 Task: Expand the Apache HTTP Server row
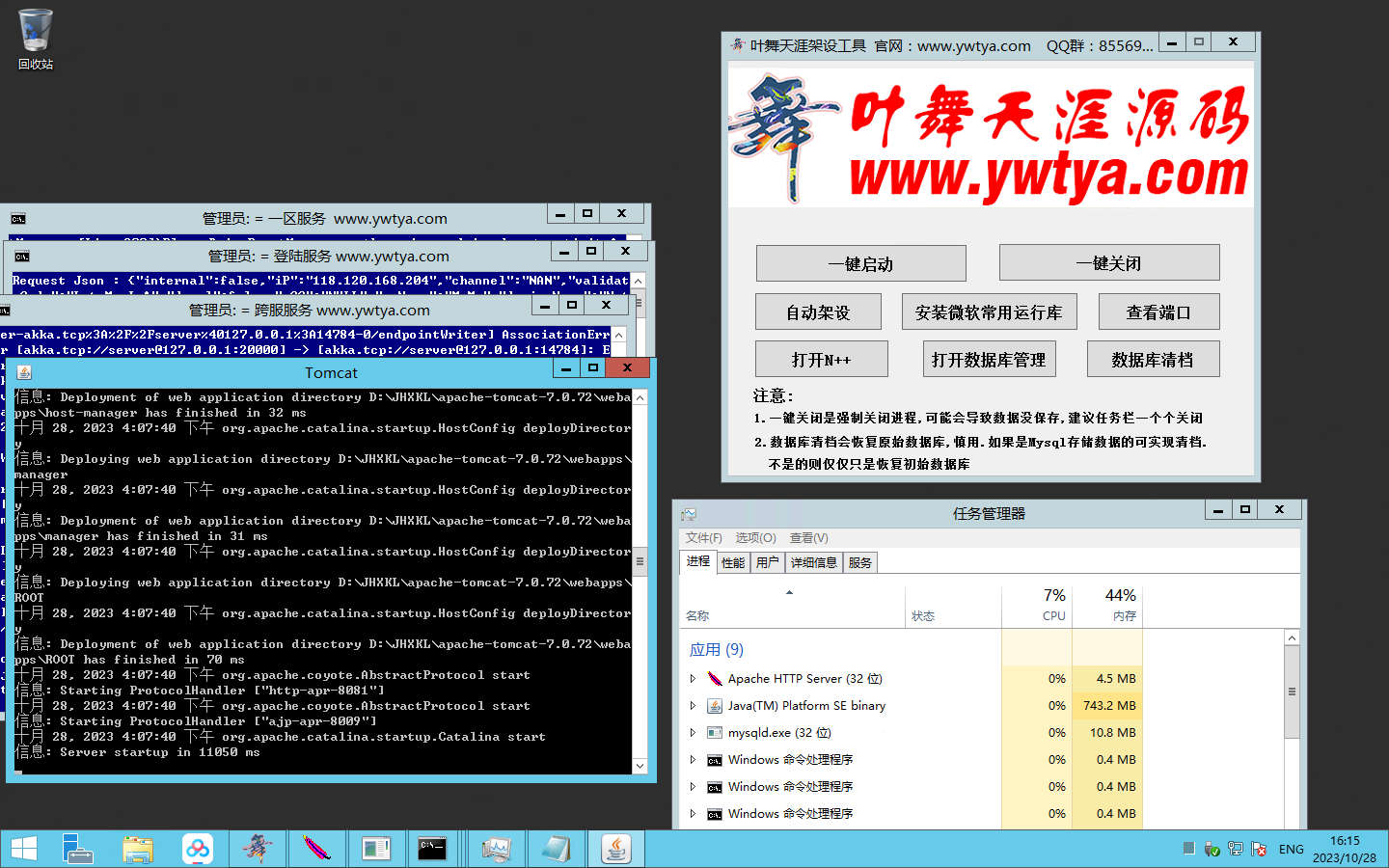693,679
